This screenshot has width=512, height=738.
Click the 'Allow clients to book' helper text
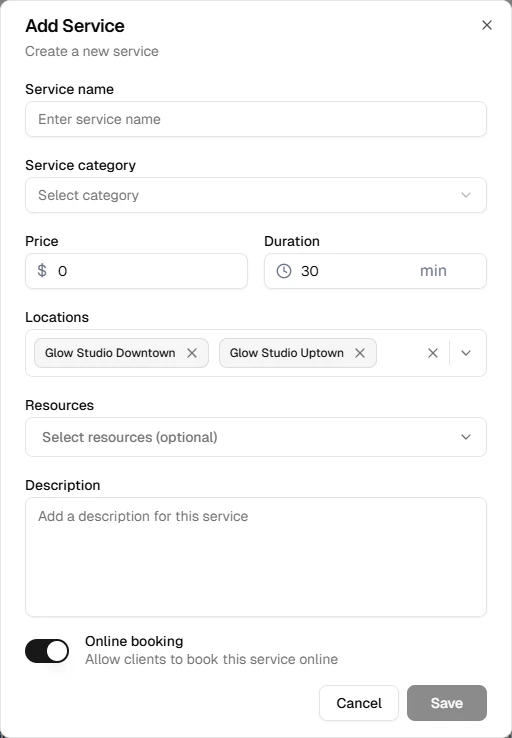pos(211,659)
